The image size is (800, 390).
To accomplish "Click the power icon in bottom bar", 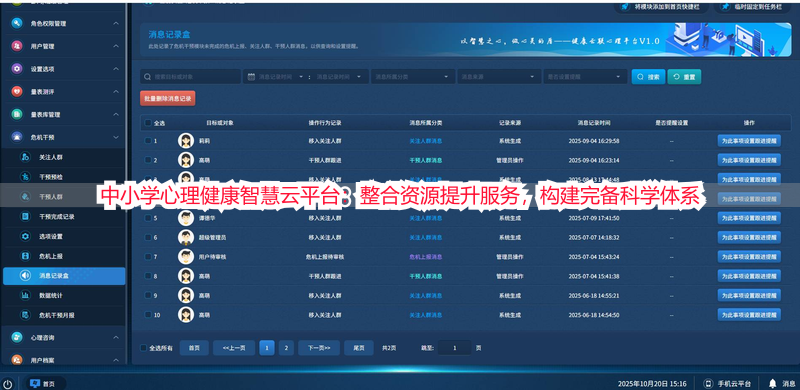I will (8, 383).
